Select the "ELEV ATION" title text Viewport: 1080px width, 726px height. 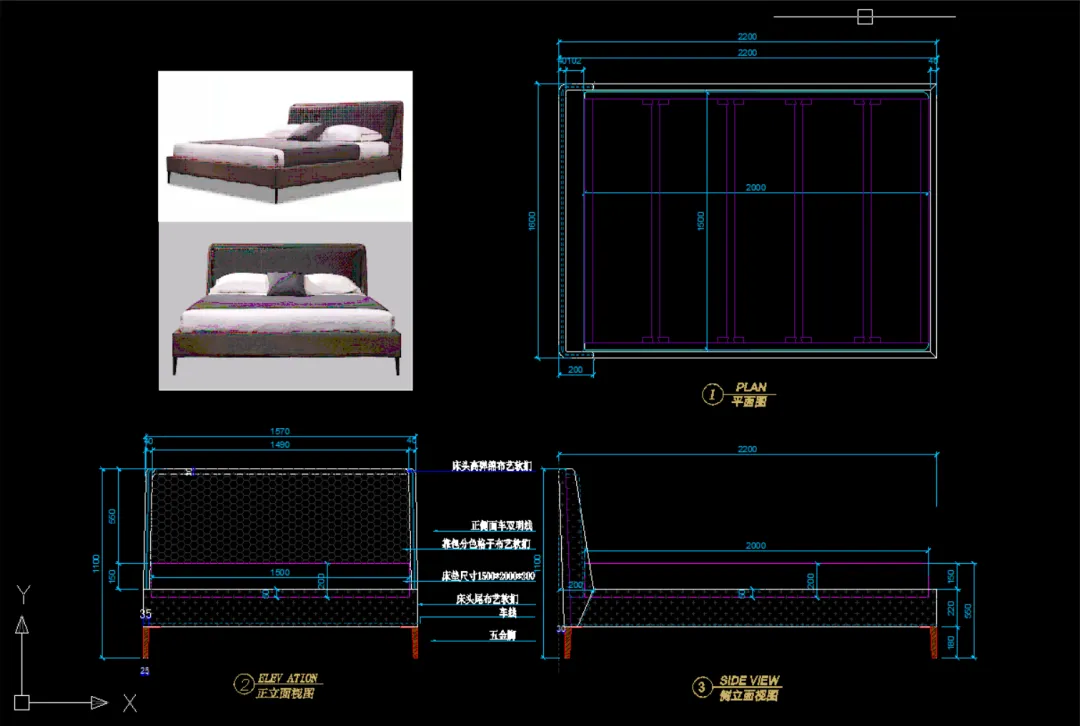click(x=287, y=678)
